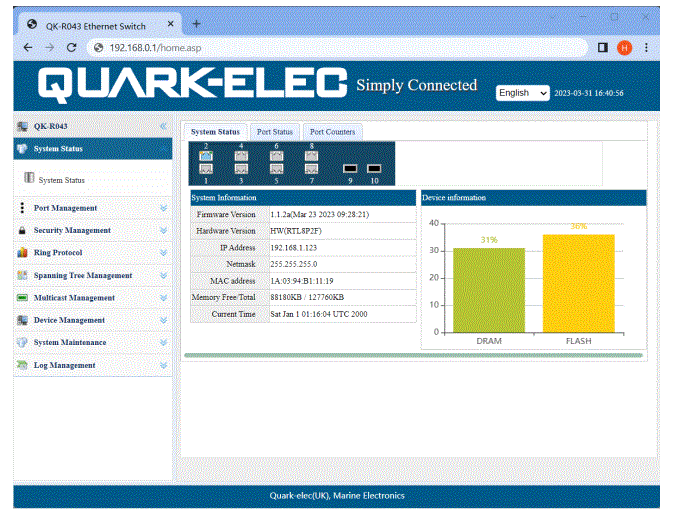Expand System Maintenance chevron
The height and width of the screenshot is (515, 675).
click(x=164, y=342)
